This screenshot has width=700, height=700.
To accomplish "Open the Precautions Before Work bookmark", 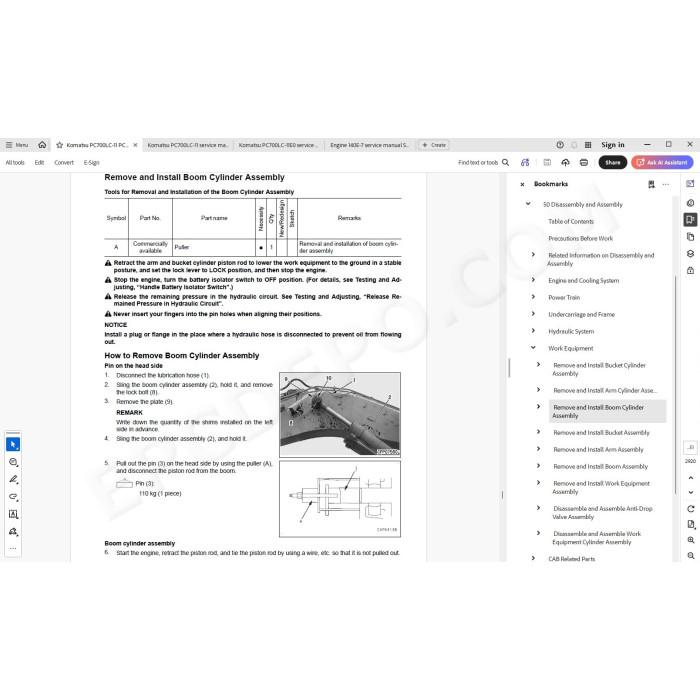I will 580,238.
